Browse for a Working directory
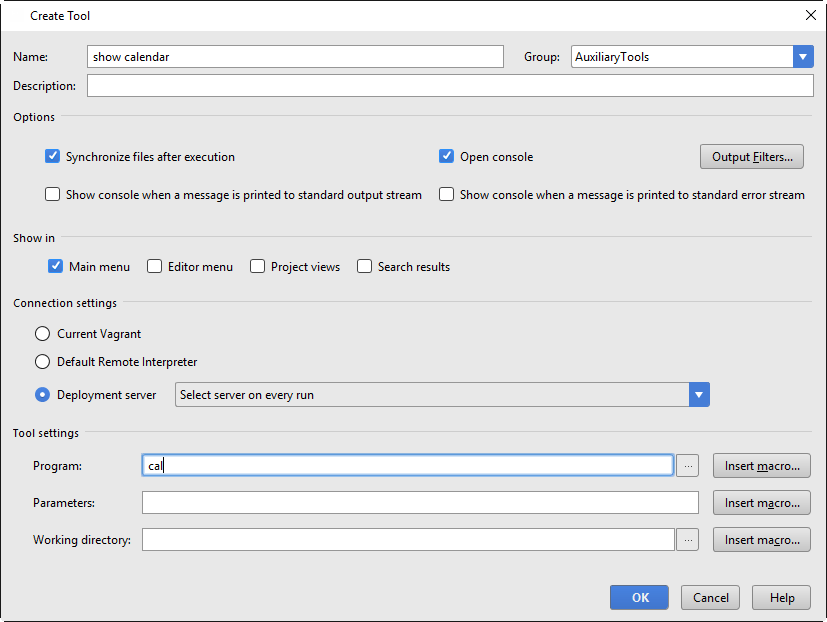Screen dimensions: 827x622 (x=687, y=539)
